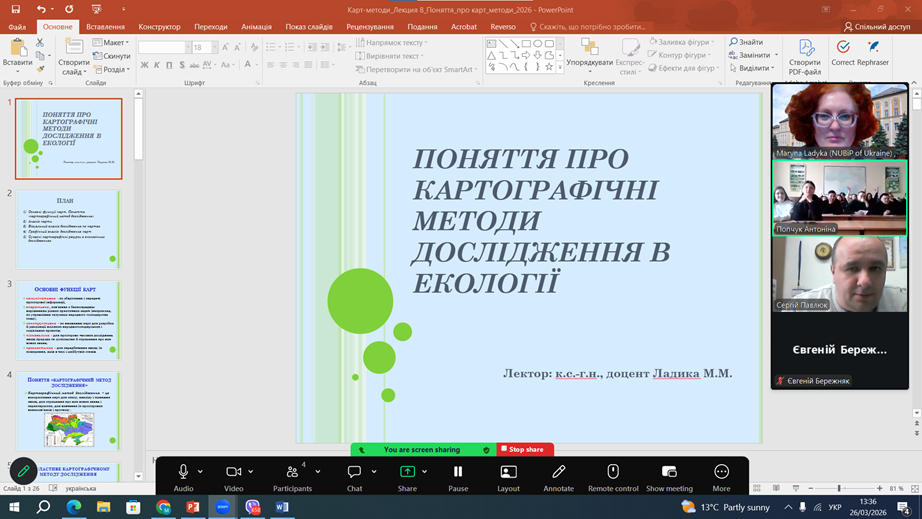Click the Show meeting icon
The width and height of the screenshot is (922, 519).
(x=669, y=472)
